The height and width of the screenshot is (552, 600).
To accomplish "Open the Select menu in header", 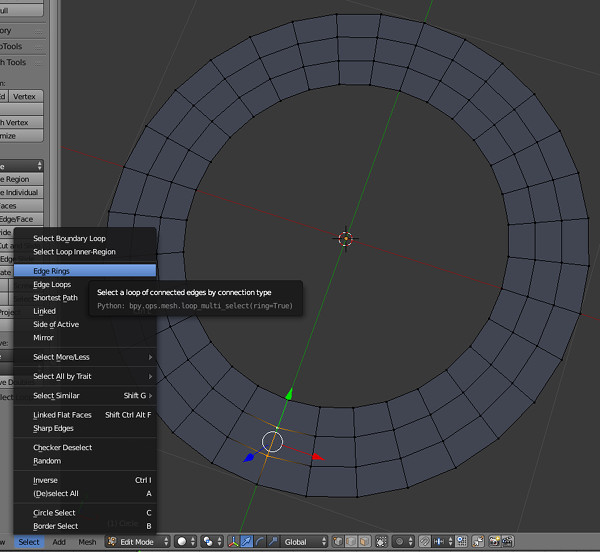I will (29, 542).
